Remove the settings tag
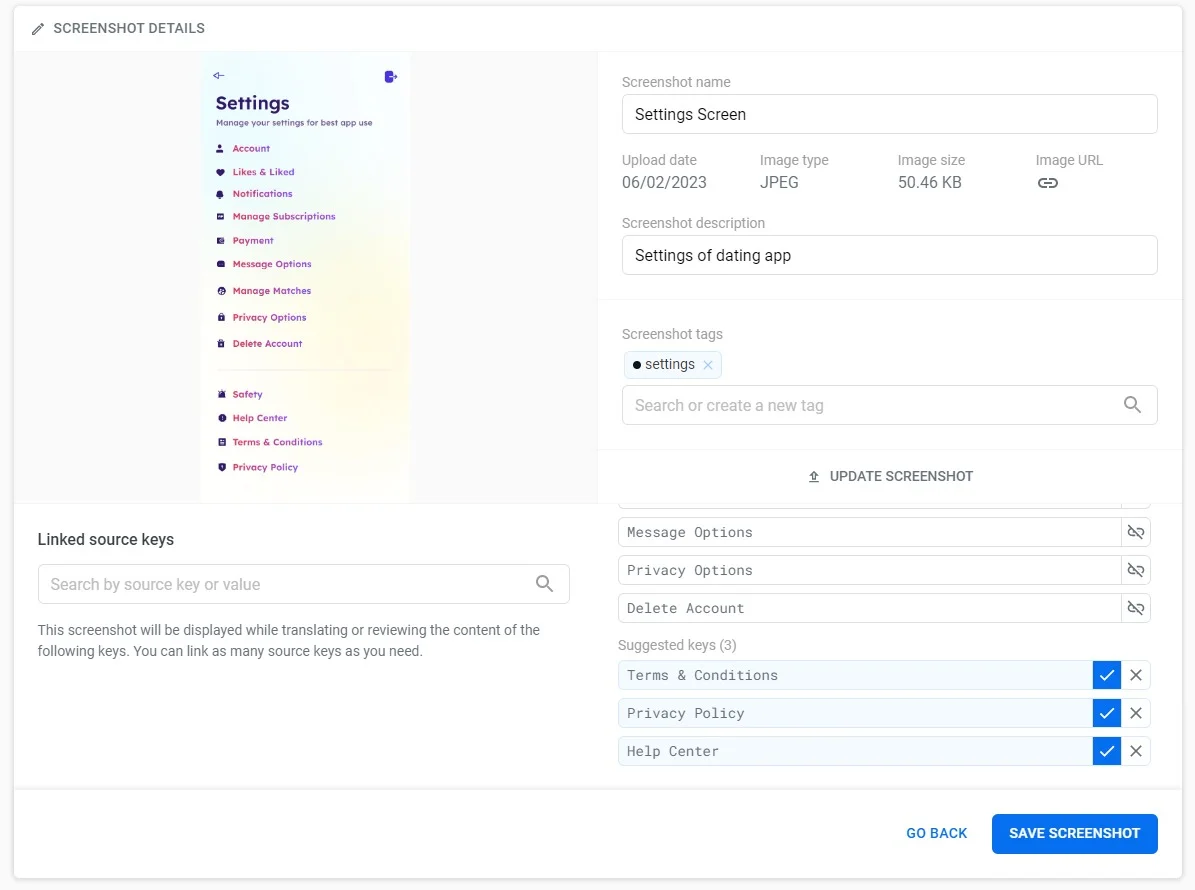The image size is (1195, 890). point(708,365)
